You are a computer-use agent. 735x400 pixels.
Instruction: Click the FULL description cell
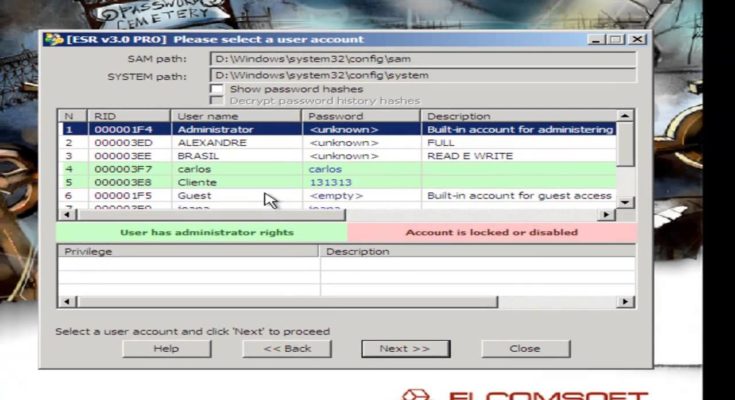(518, 143)
